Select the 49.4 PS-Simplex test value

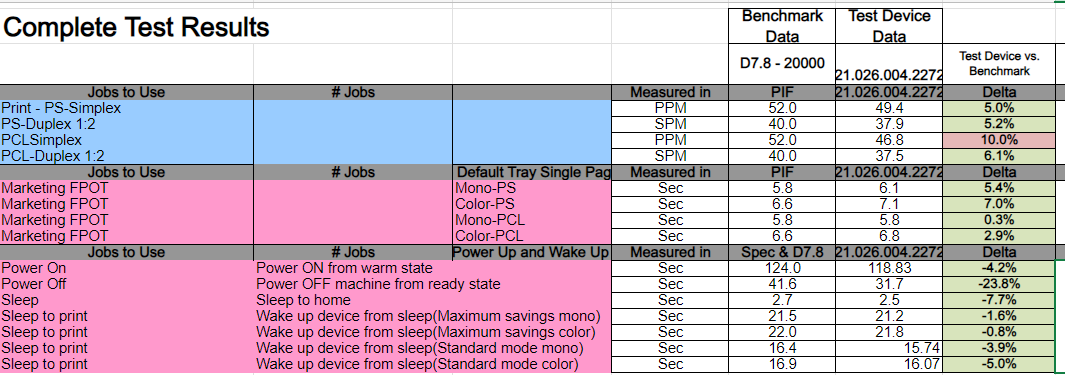point(889,108)
